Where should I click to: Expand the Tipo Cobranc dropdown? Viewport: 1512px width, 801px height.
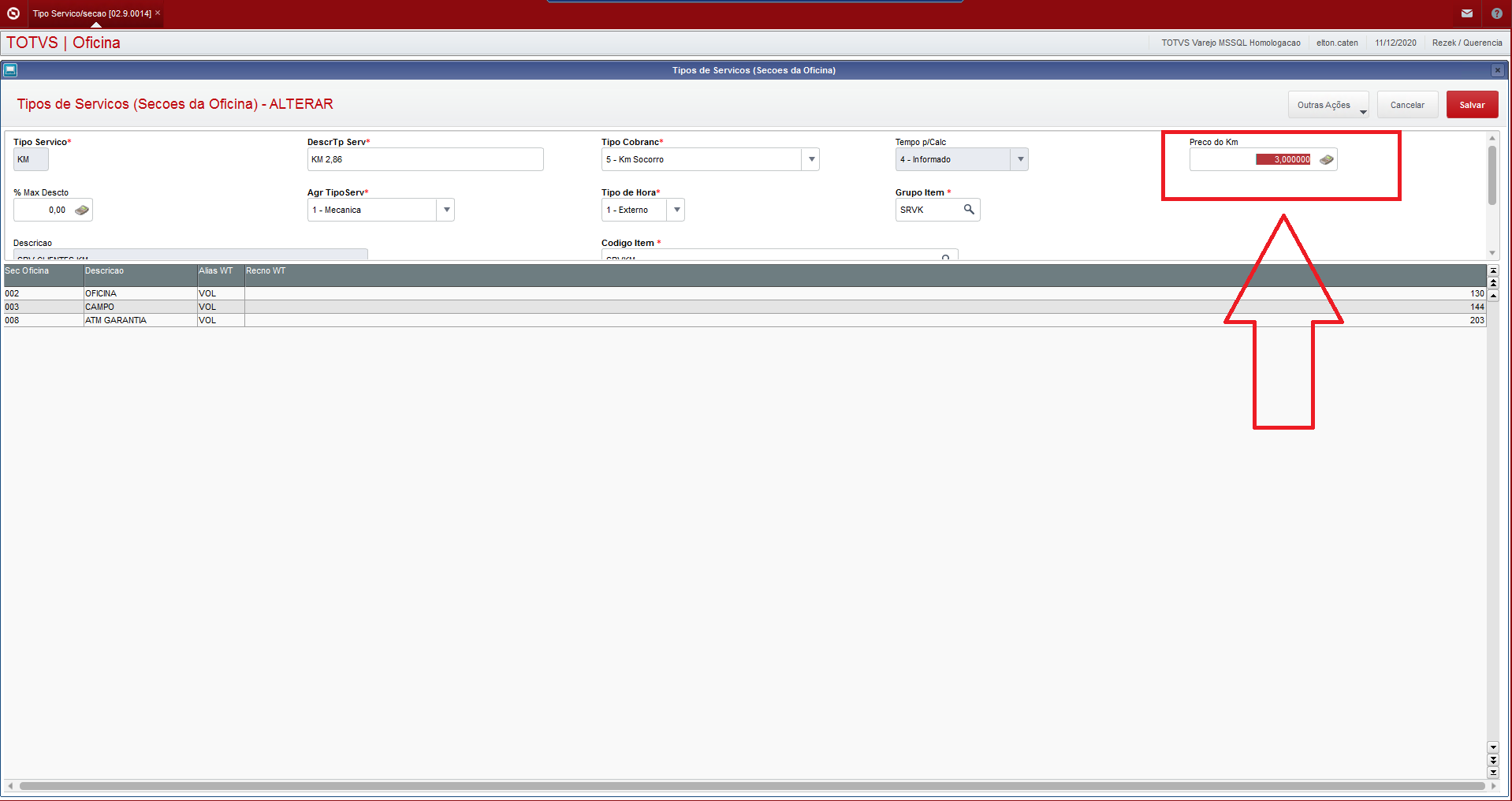tap(811, 159)
